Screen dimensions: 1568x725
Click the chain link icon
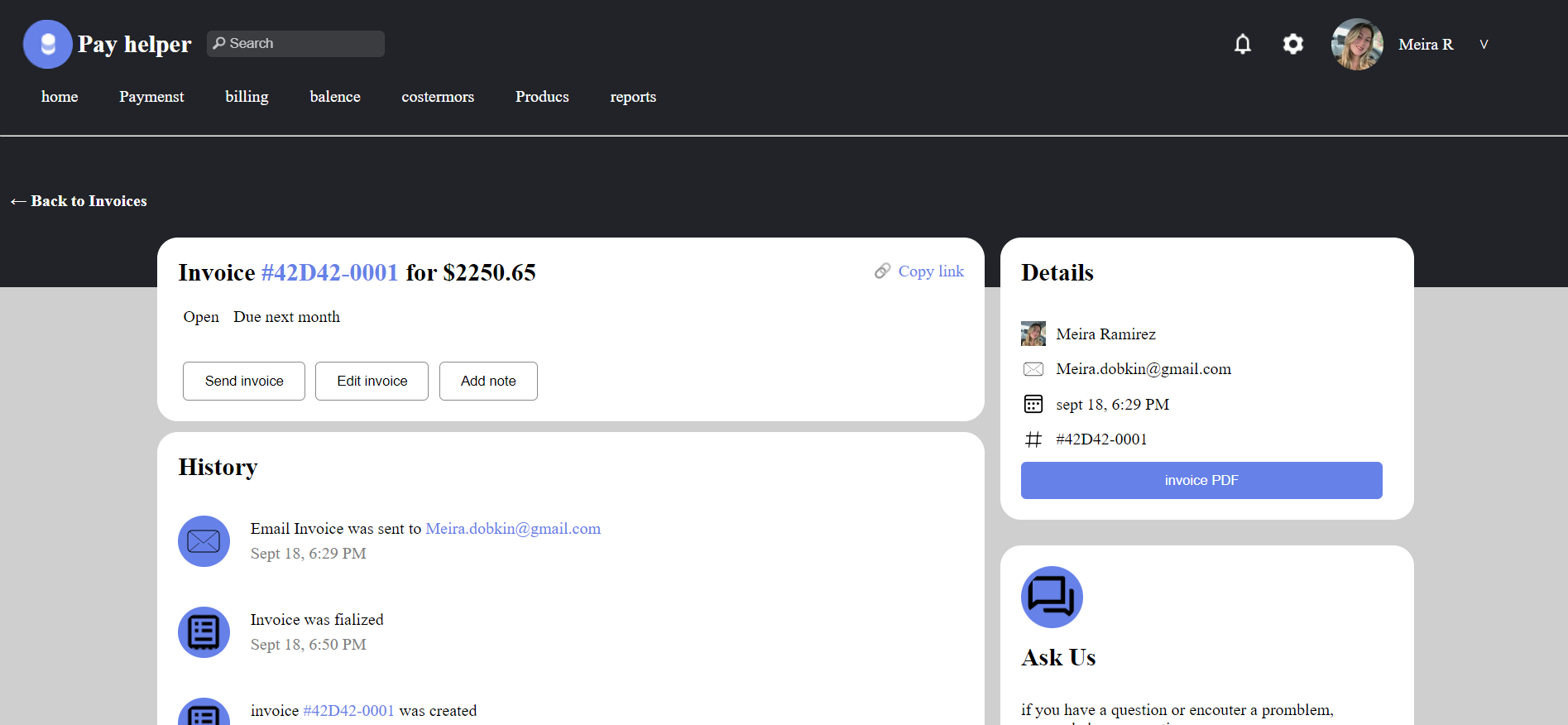pos(883,271)
